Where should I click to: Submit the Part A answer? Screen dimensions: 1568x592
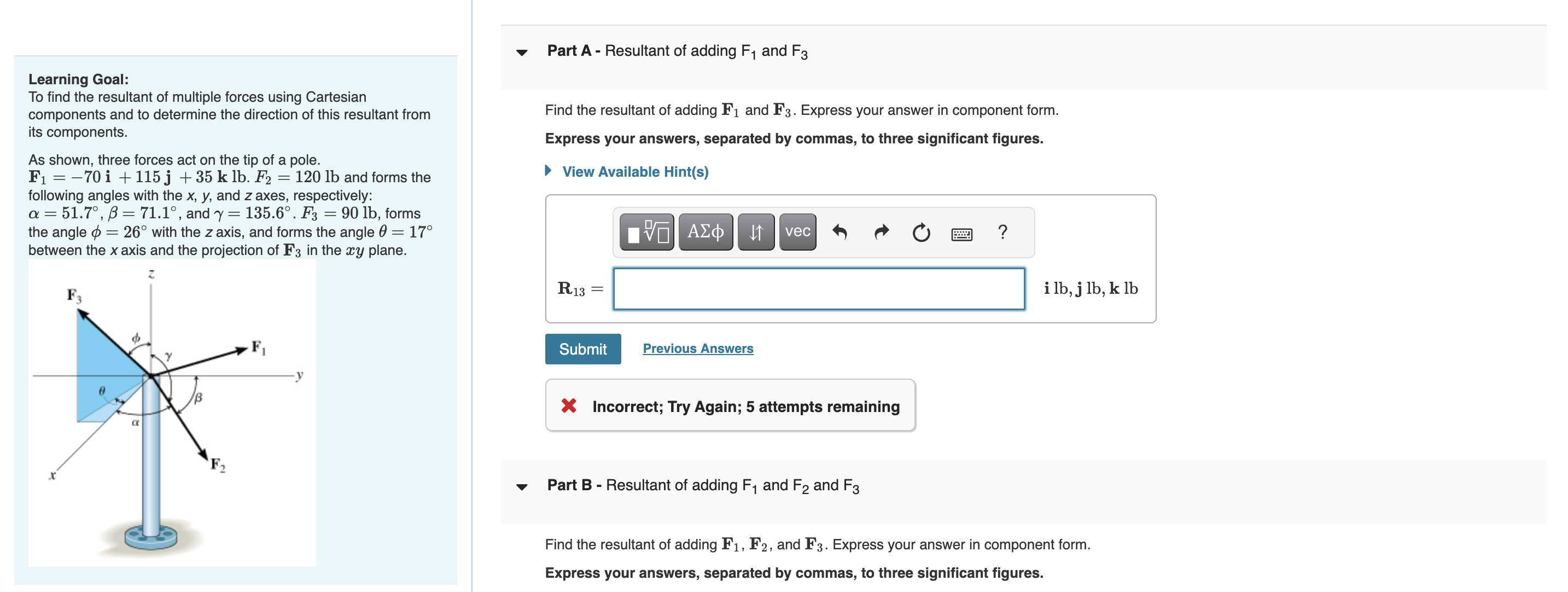pos(582,349)
